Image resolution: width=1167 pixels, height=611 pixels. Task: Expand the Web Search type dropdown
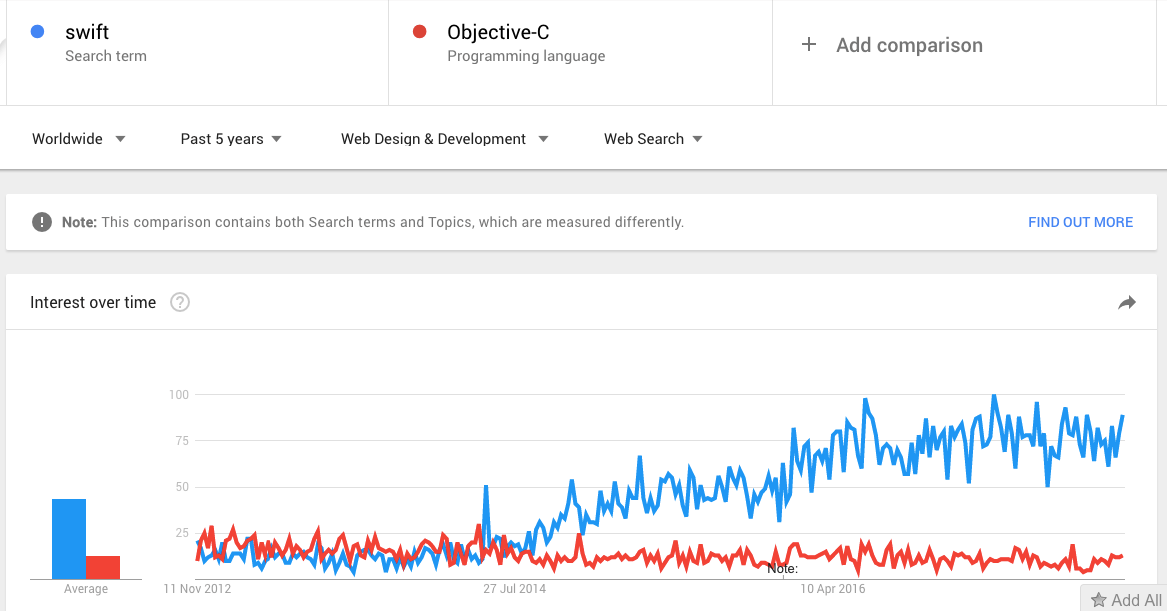tap(652, 139)
